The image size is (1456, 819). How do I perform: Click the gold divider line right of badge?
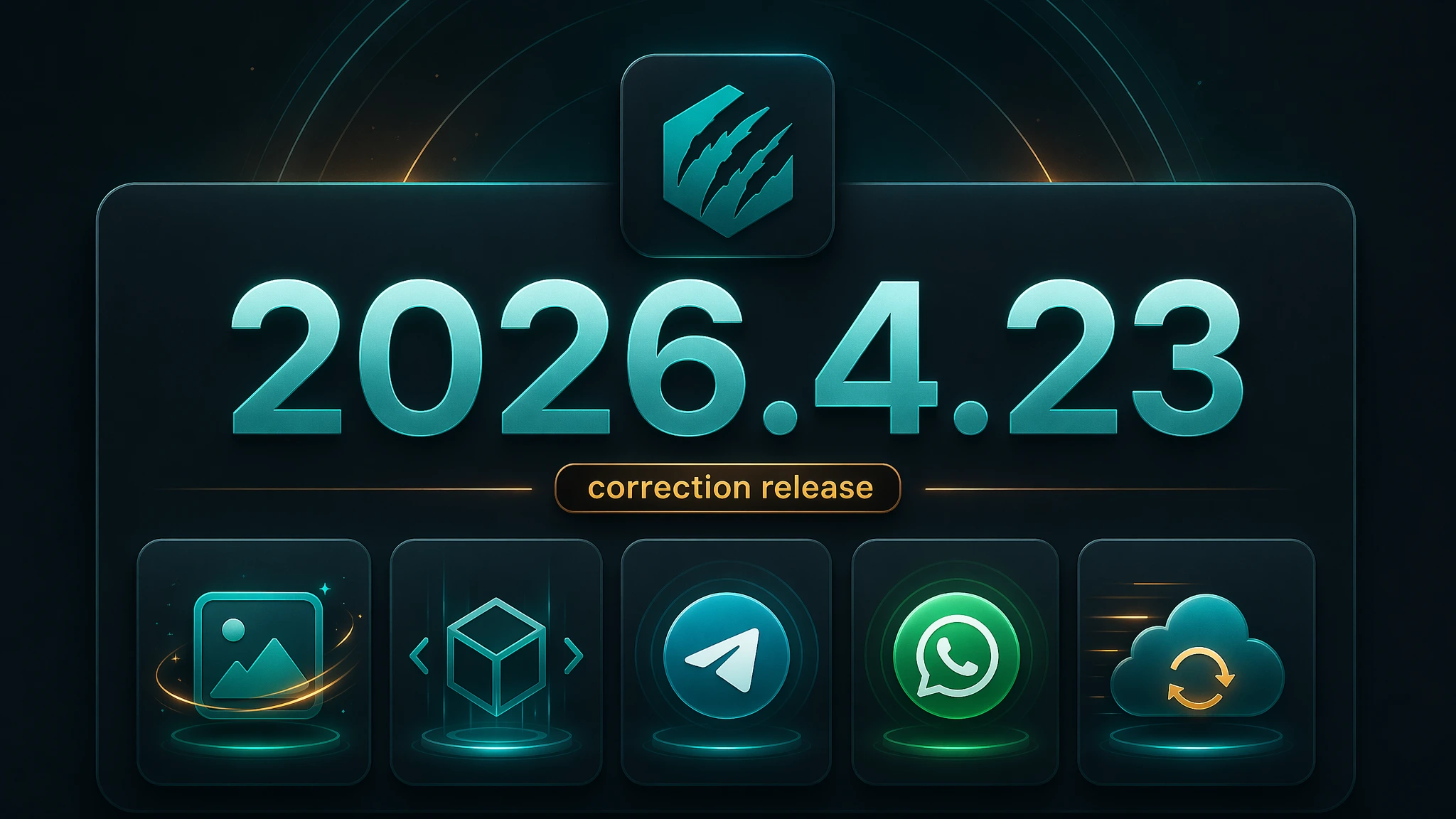pos(1109,489)
